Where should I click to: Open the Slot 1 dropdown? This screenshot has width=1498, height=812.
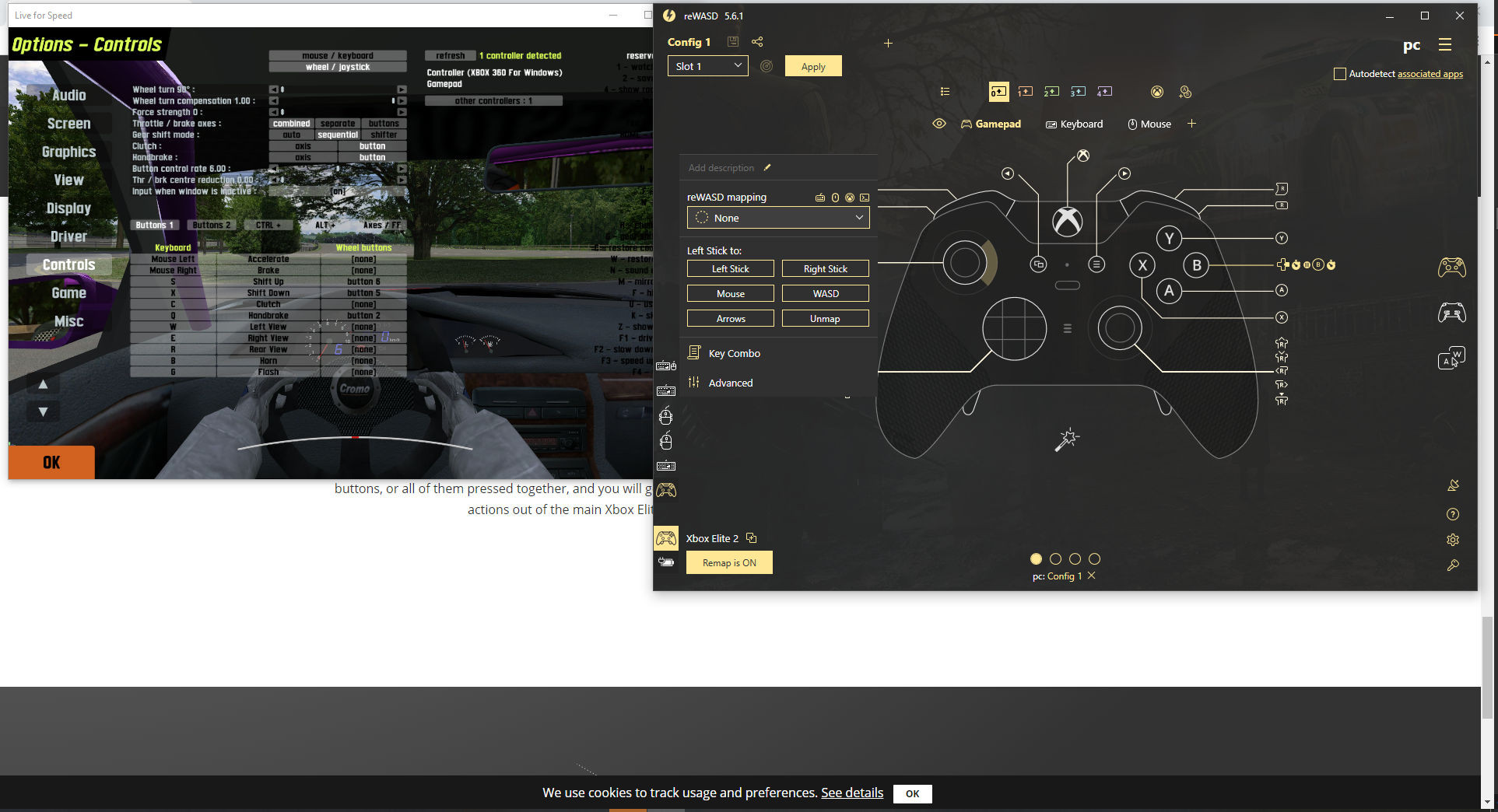pyautogui.click(x=707, y=66)
